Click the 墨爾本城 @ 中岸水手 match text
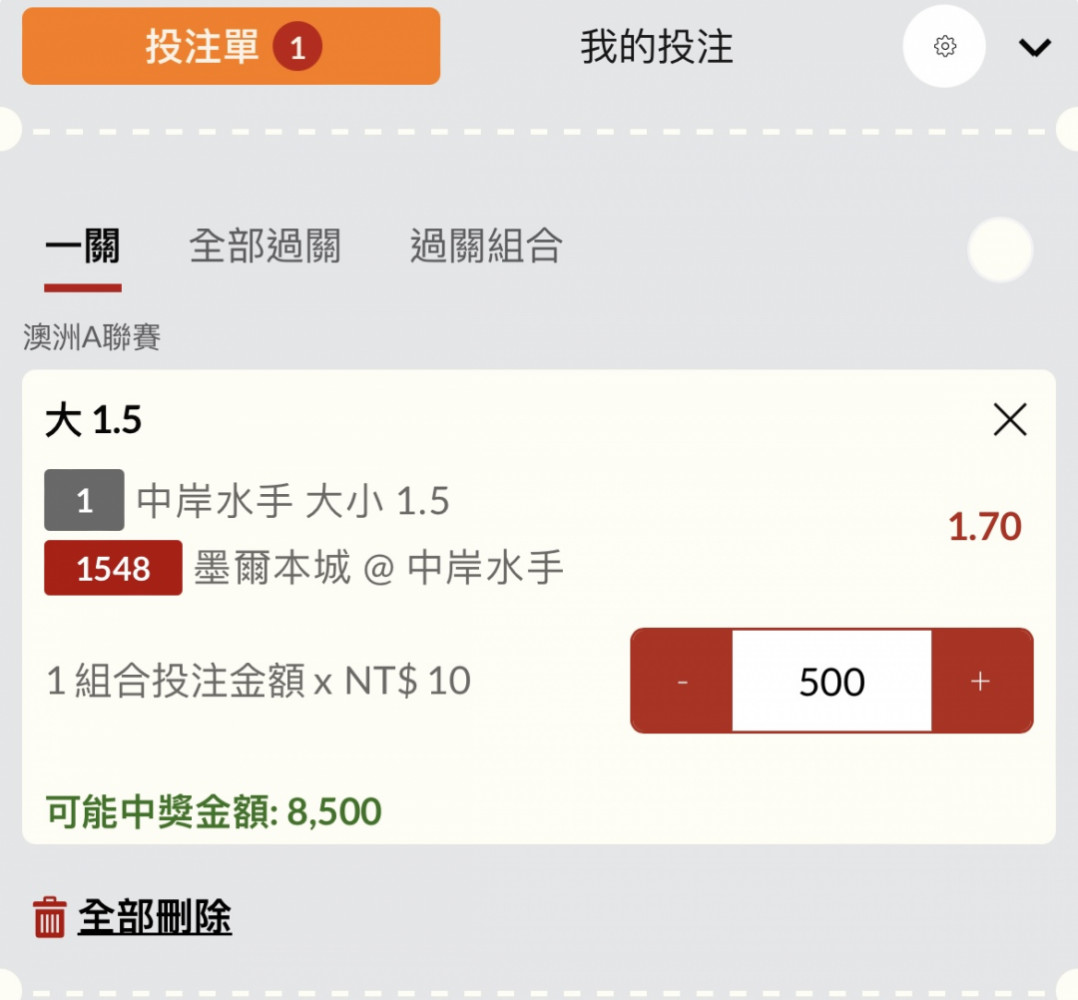 (379, 568)
